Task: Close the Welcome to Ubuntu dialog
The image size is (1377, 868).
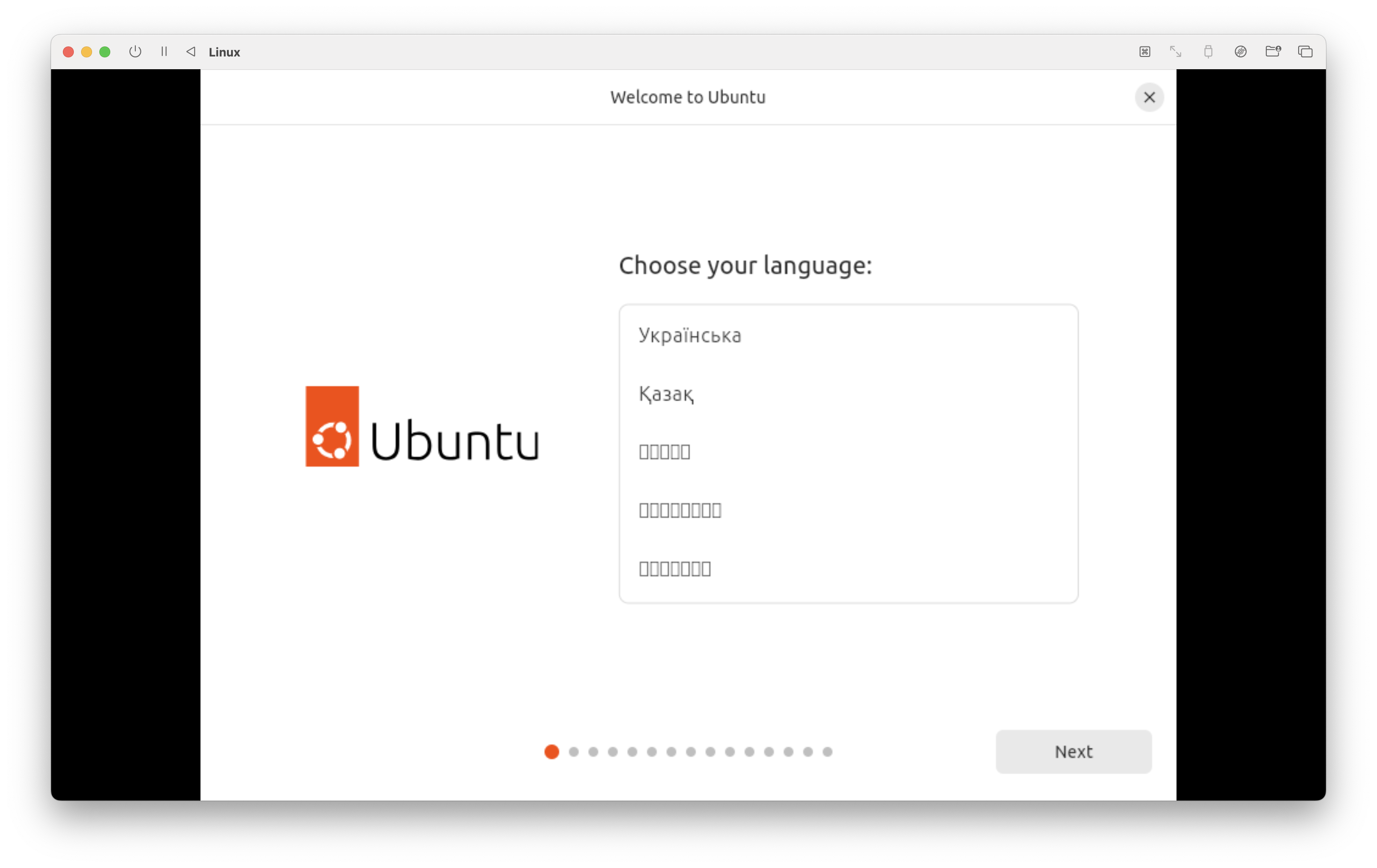Action: 1149,97
